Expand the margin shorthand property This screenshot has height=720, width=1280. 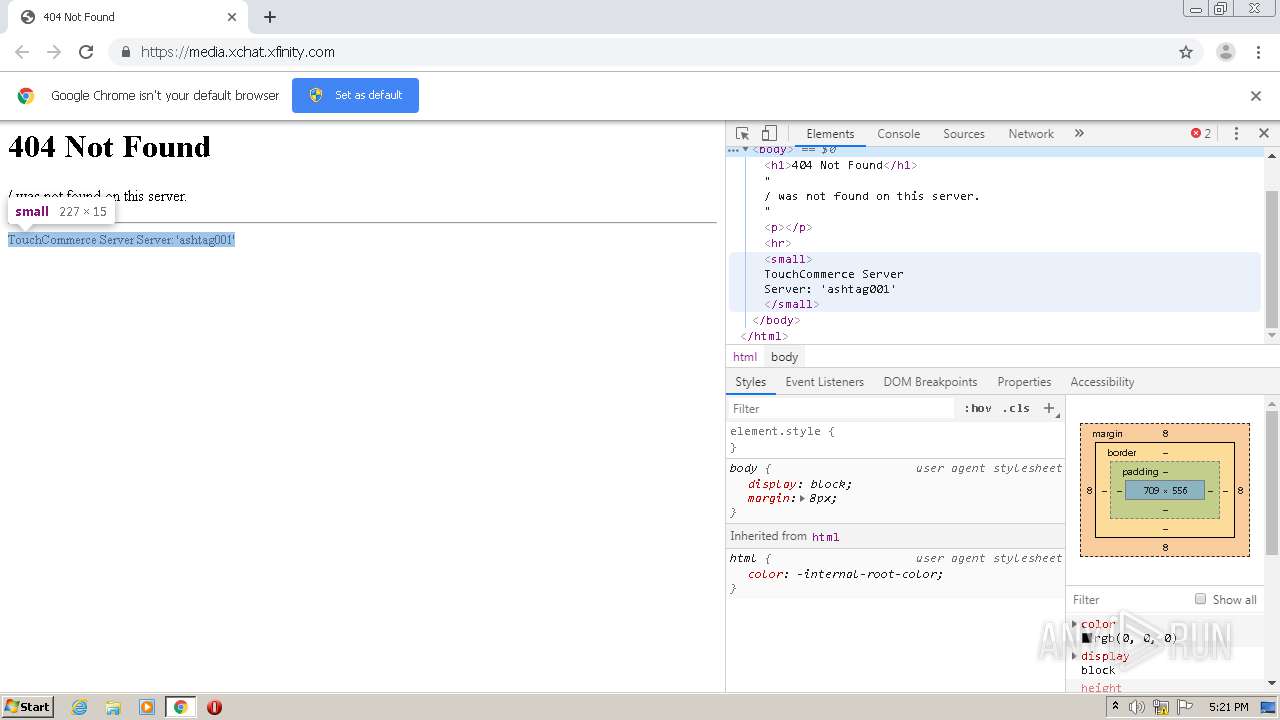802,498
